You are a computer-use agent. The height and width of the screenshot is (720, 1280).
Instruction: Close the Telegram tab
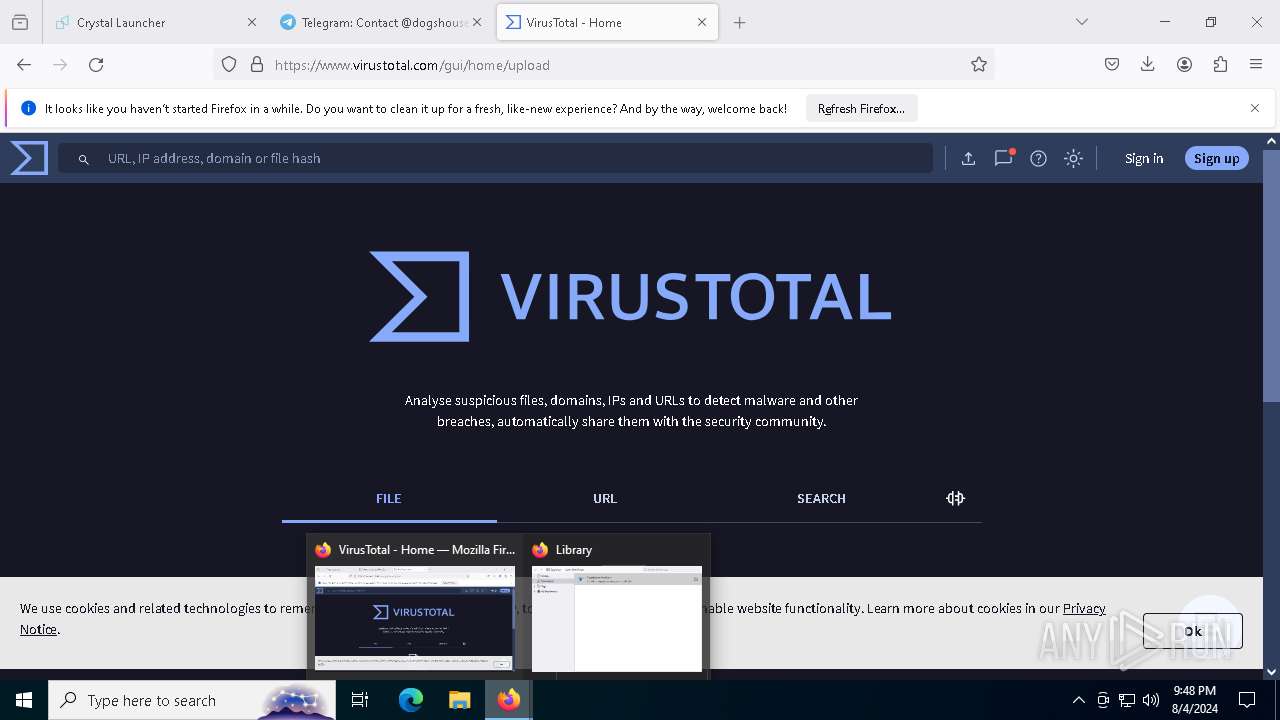click(x=477, y=22)
